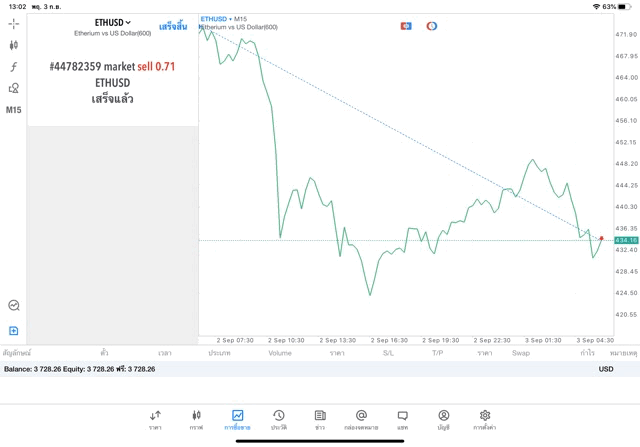Change the M15 timeframe selector
The image size is (640, 447).
(14, 110)
